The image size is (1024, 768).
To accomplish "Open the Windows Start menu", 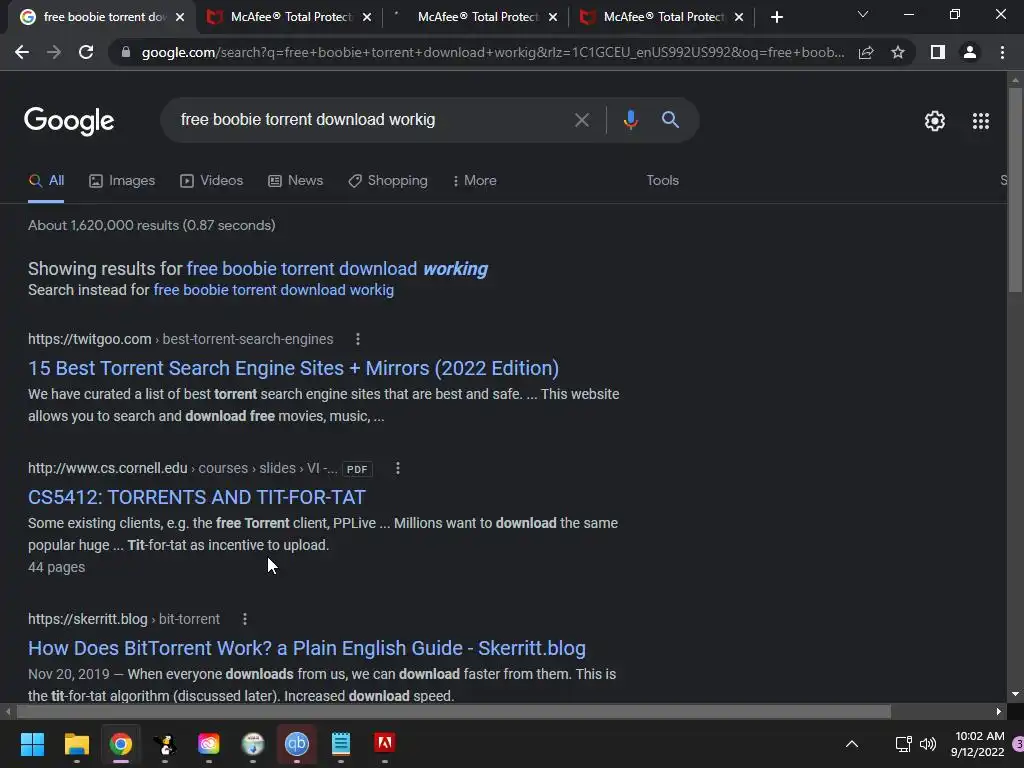I will [32, 744].
